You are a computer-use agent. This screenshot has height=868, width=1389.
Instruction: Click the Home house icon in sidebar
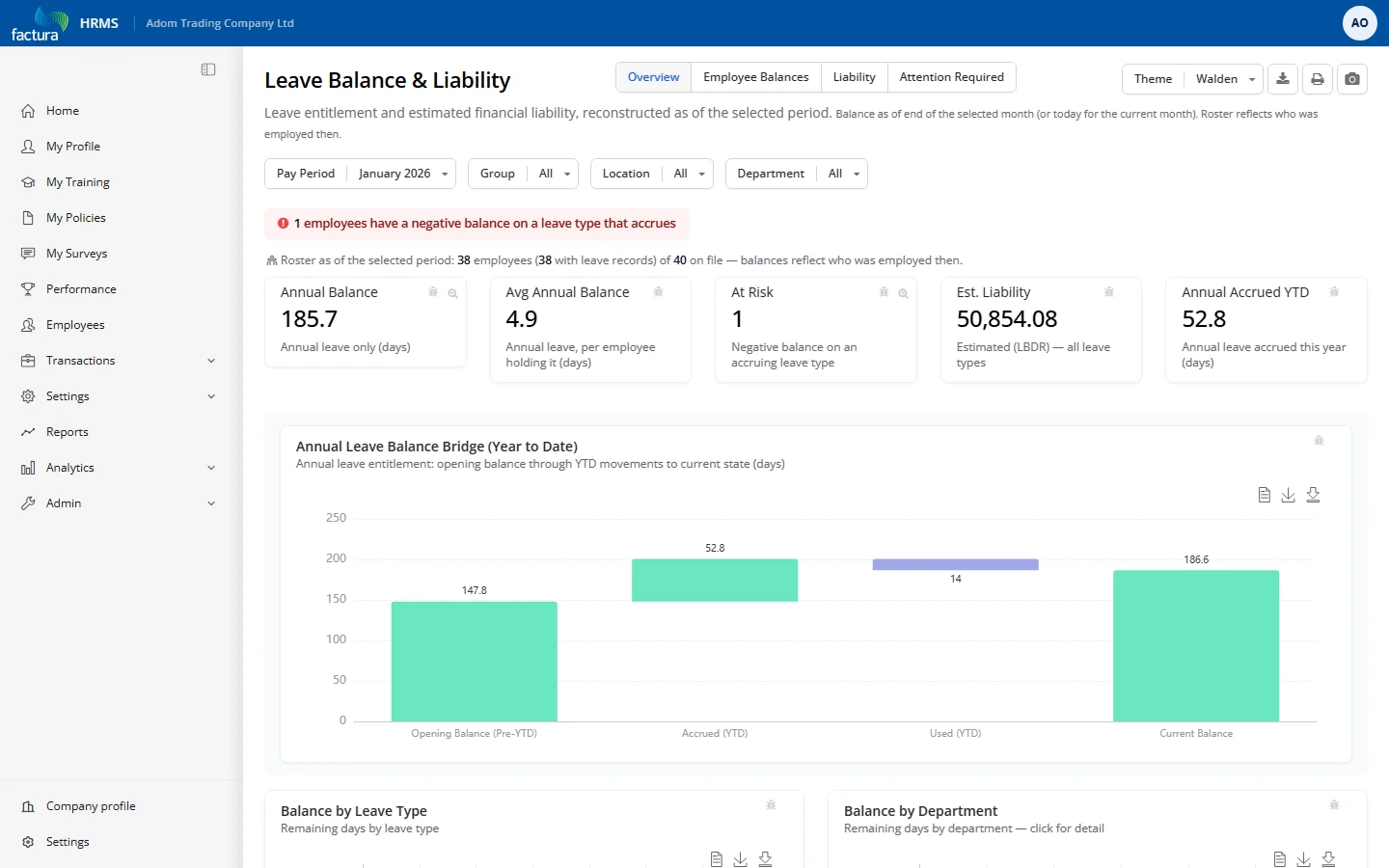[x=28, y=111]
